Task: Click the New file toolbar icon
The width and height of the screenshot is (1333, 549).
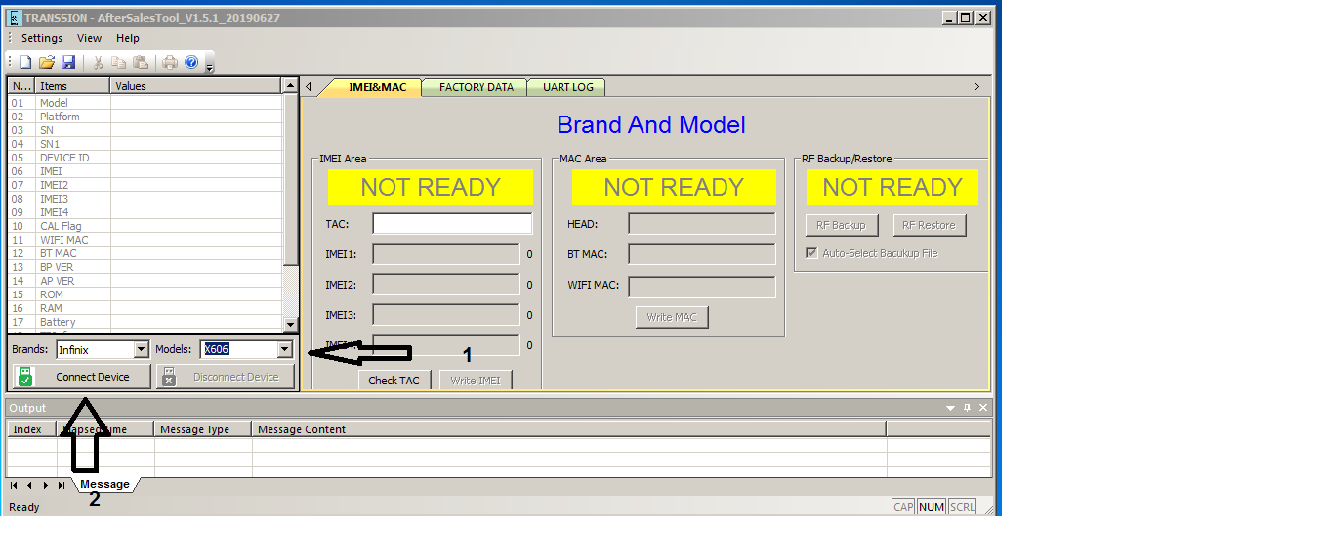Action: (x=26, y=62)
